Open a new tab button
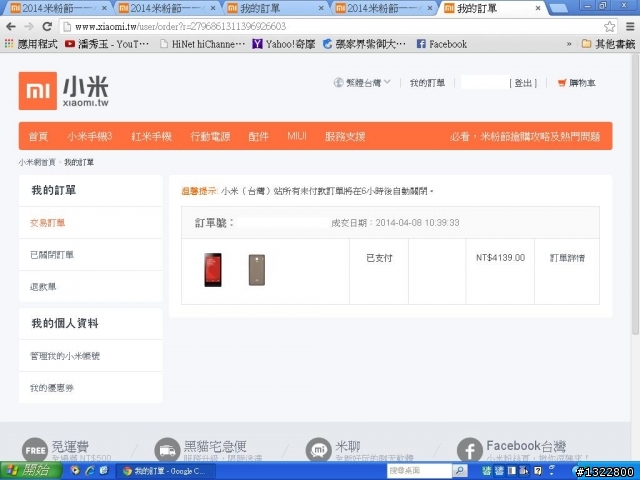This screenshot has height=480, width=640. (x=558, y=8)
